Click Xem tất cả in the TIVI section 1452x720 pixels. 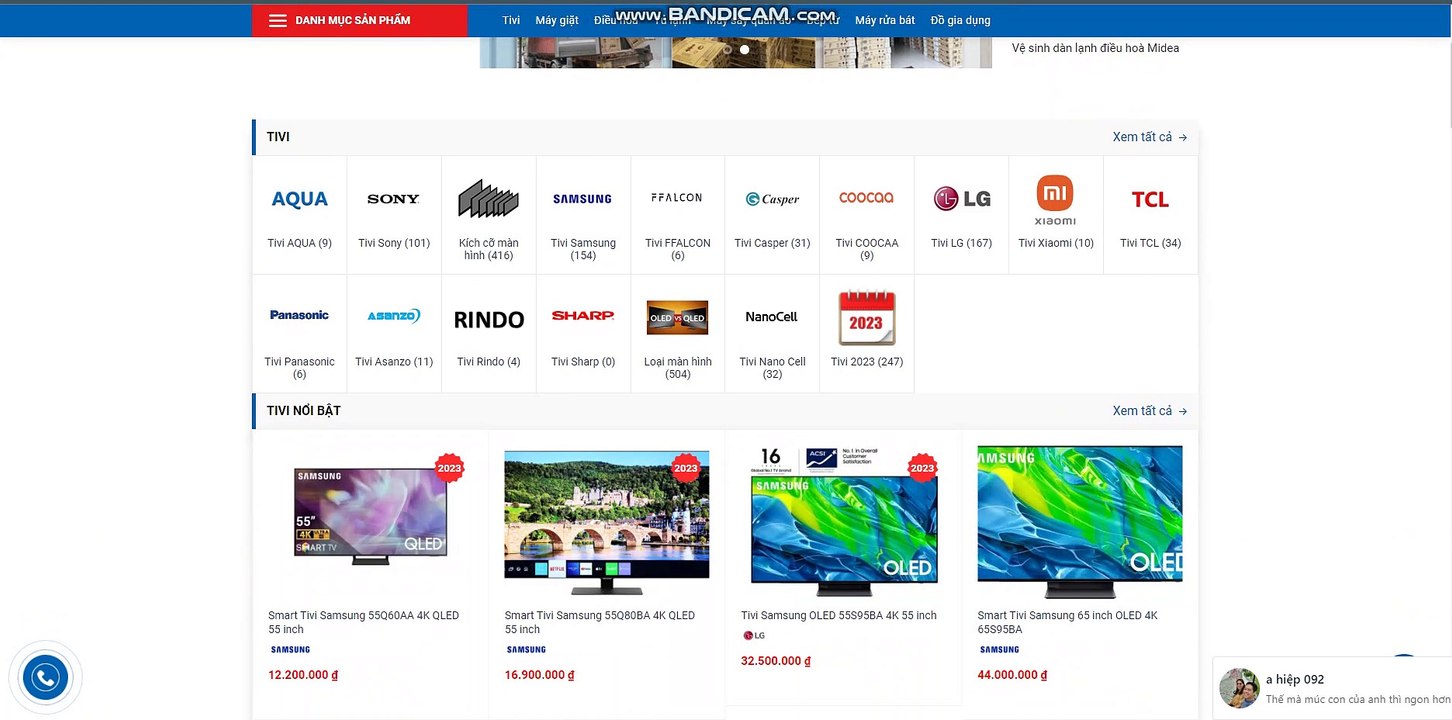[x=1150, y=137]
